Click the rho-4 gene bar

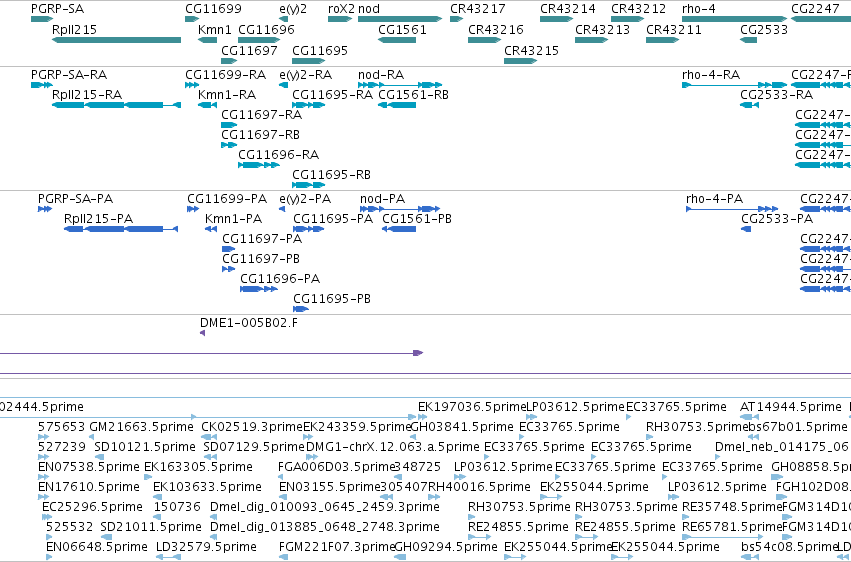[734, 19]
